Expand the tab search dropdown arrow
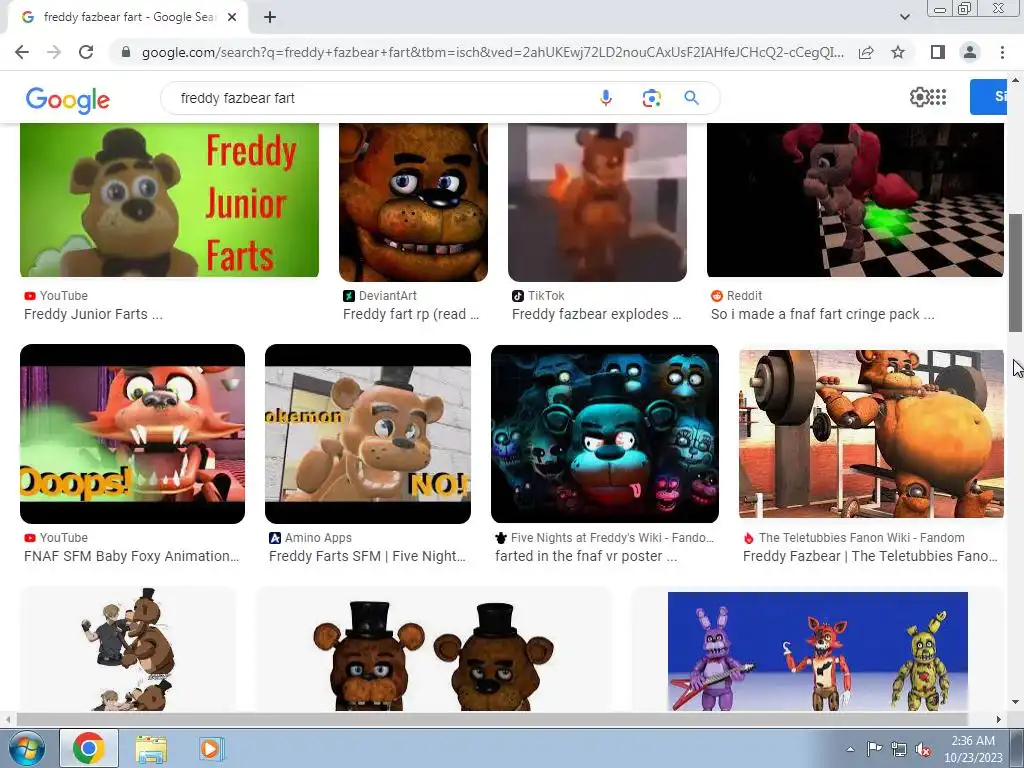 pos(904,17)
